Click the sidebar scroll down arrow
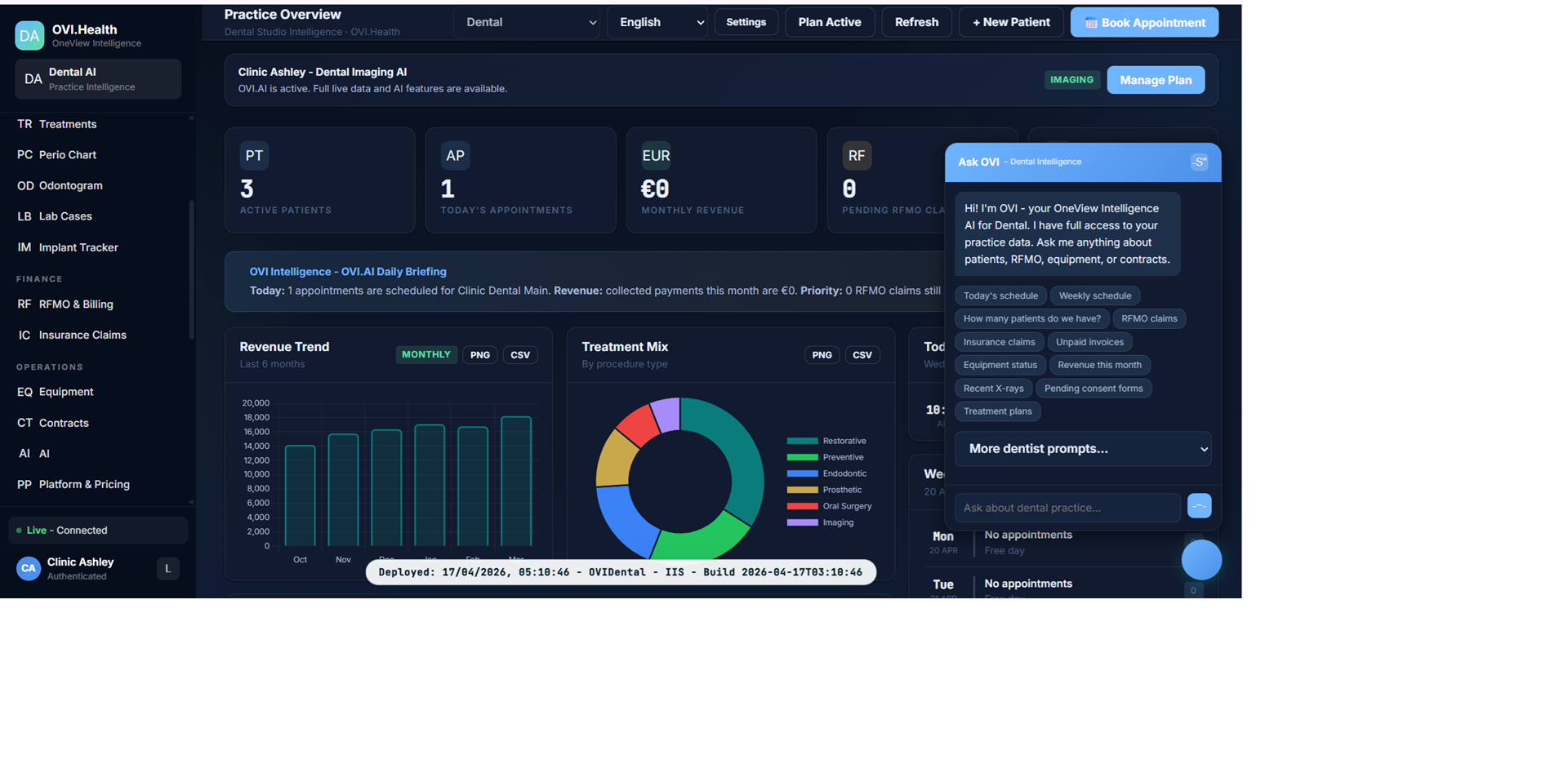This screenshot has height=764, width=1568. [191, 502]
